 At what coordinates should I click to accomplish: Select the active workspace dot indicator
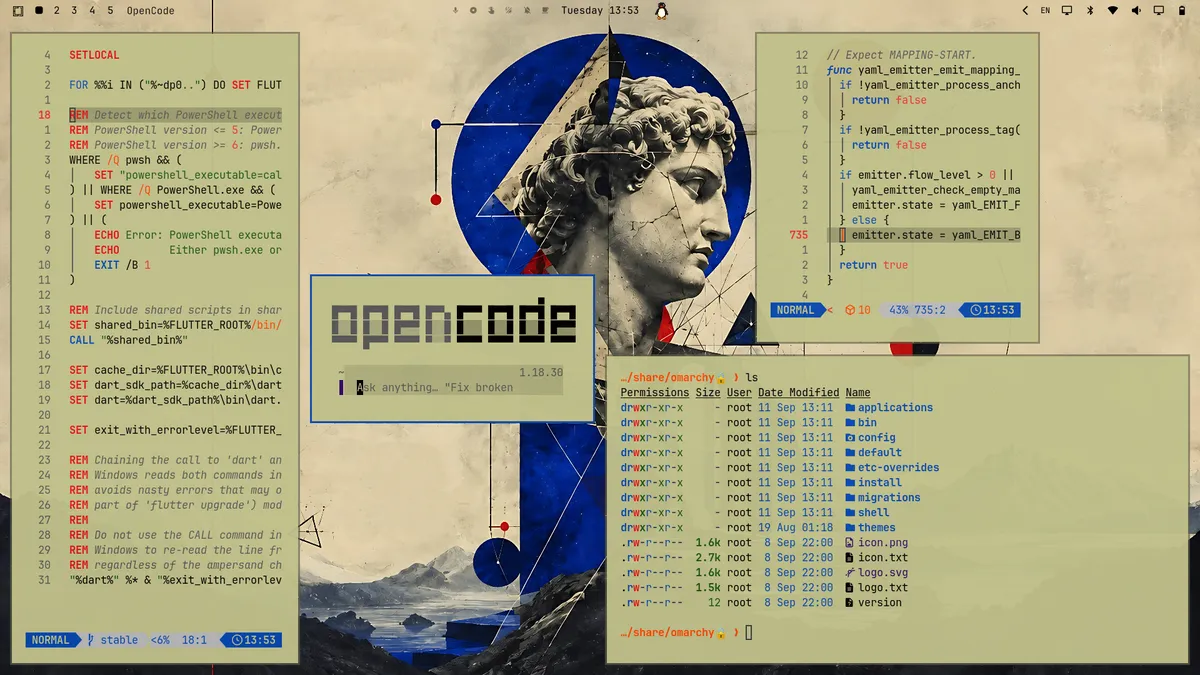(39, 10)
